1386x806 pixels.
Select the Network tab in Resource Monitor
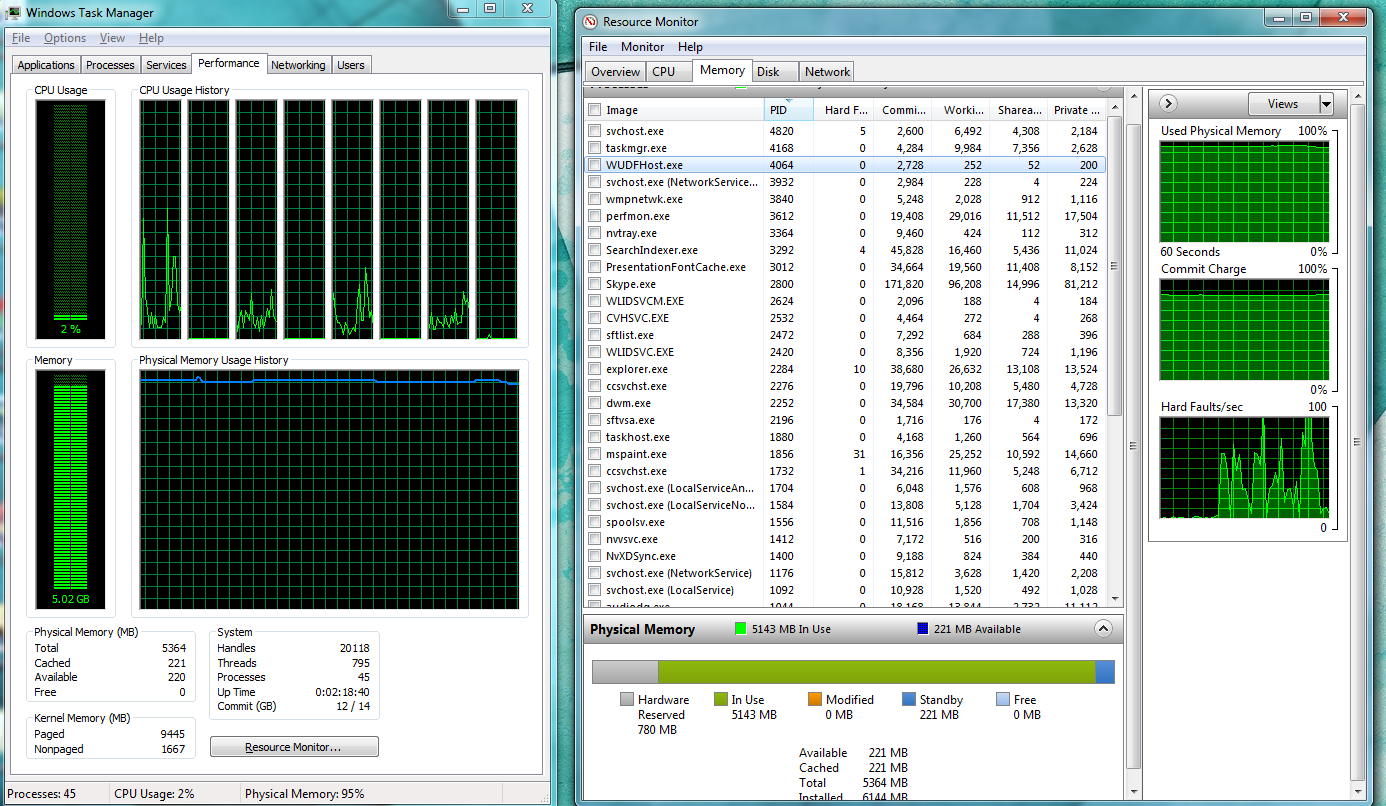click(827, 72)
